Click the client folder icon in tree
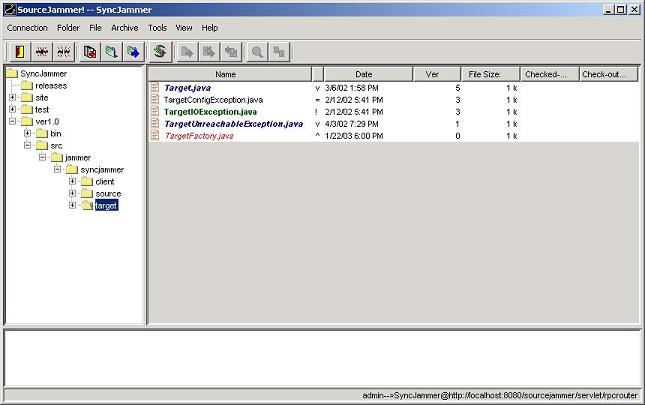This screenshot has height=405, width=645. point(87,181)
